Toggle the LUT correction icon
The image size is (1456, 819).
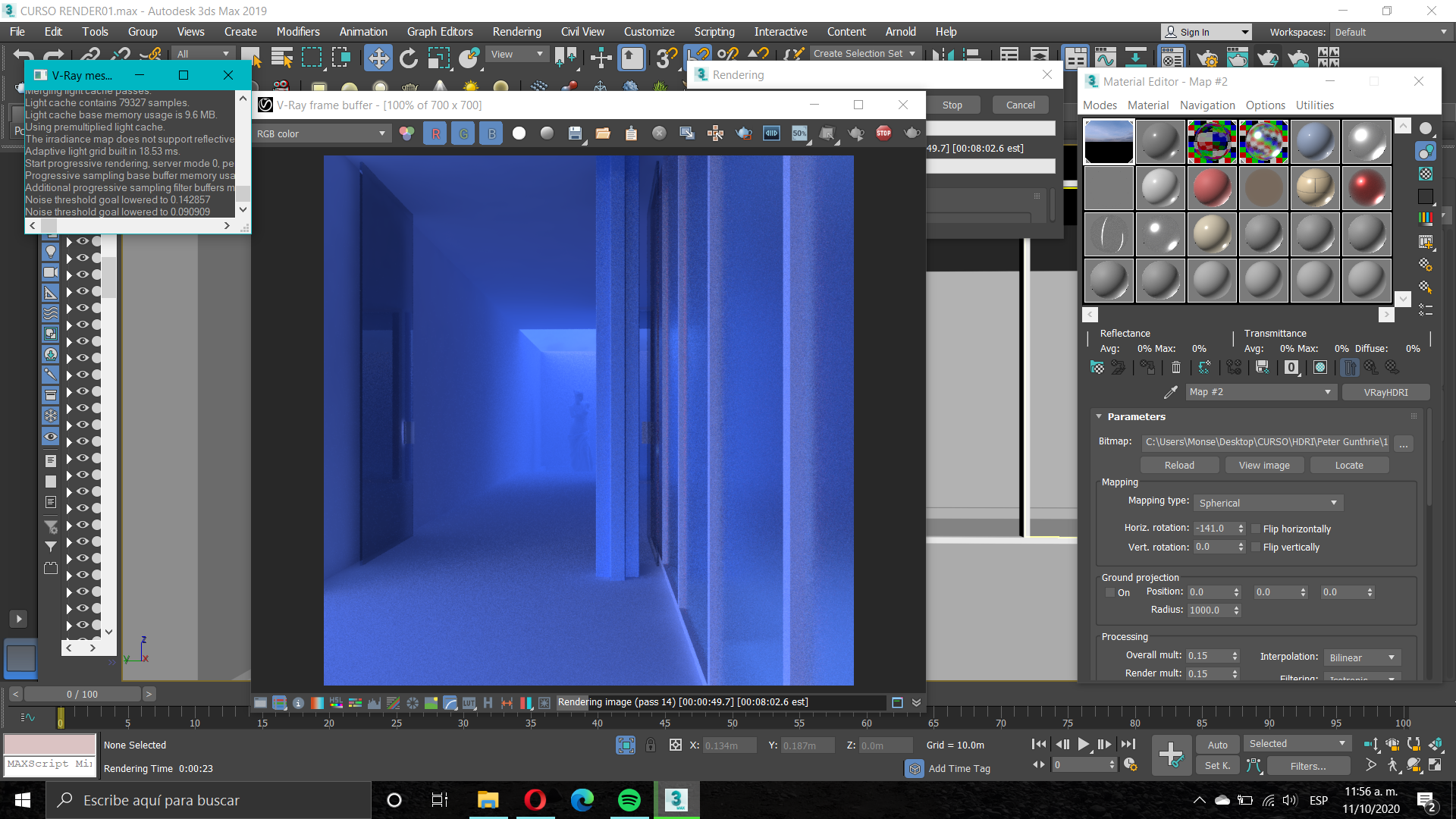(x=469, y=703)
